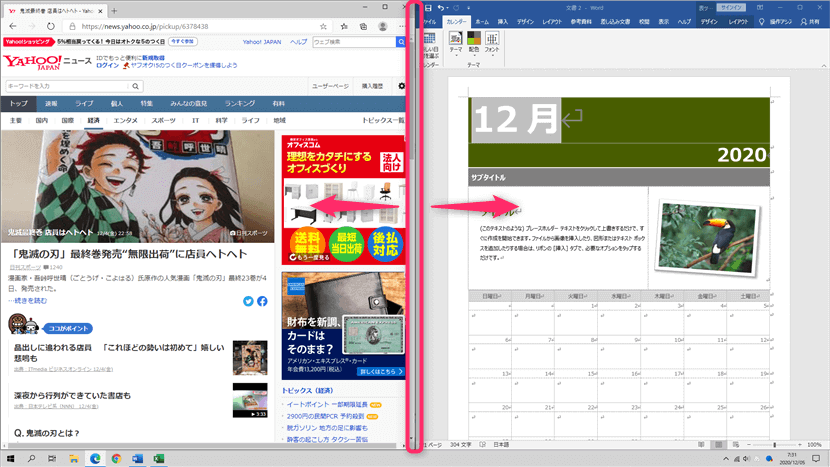Click the blue web search magnifier button
The width and height of the screenshot is (830, 467).
tap(401, 42)
